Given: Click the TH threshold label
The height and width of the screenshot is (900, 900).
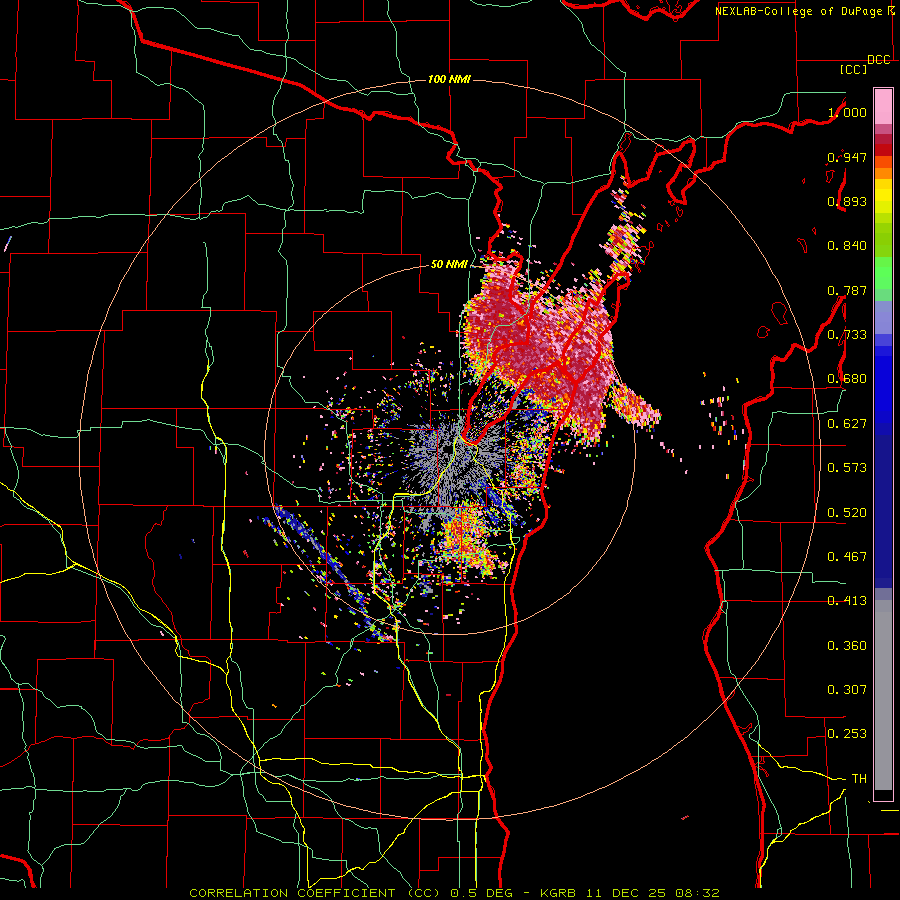Looking at the screenshot, I should (x=859, y=779).
